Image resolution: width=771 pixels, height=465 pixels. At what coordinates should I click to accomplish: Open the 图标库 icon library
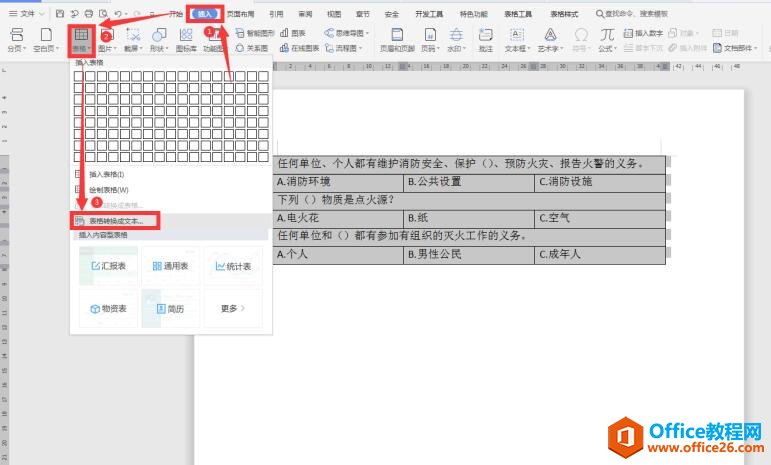pyautogui.click(x=186, y=39)
